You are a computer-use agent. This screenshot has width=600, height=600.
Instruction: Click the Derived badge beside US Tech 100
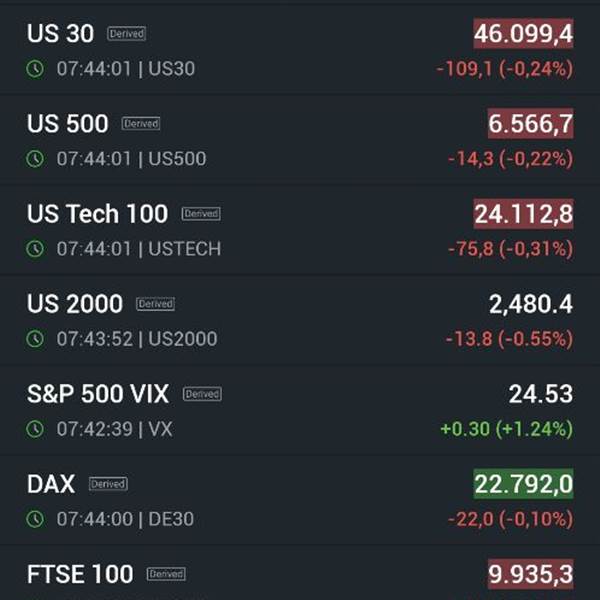201,214
